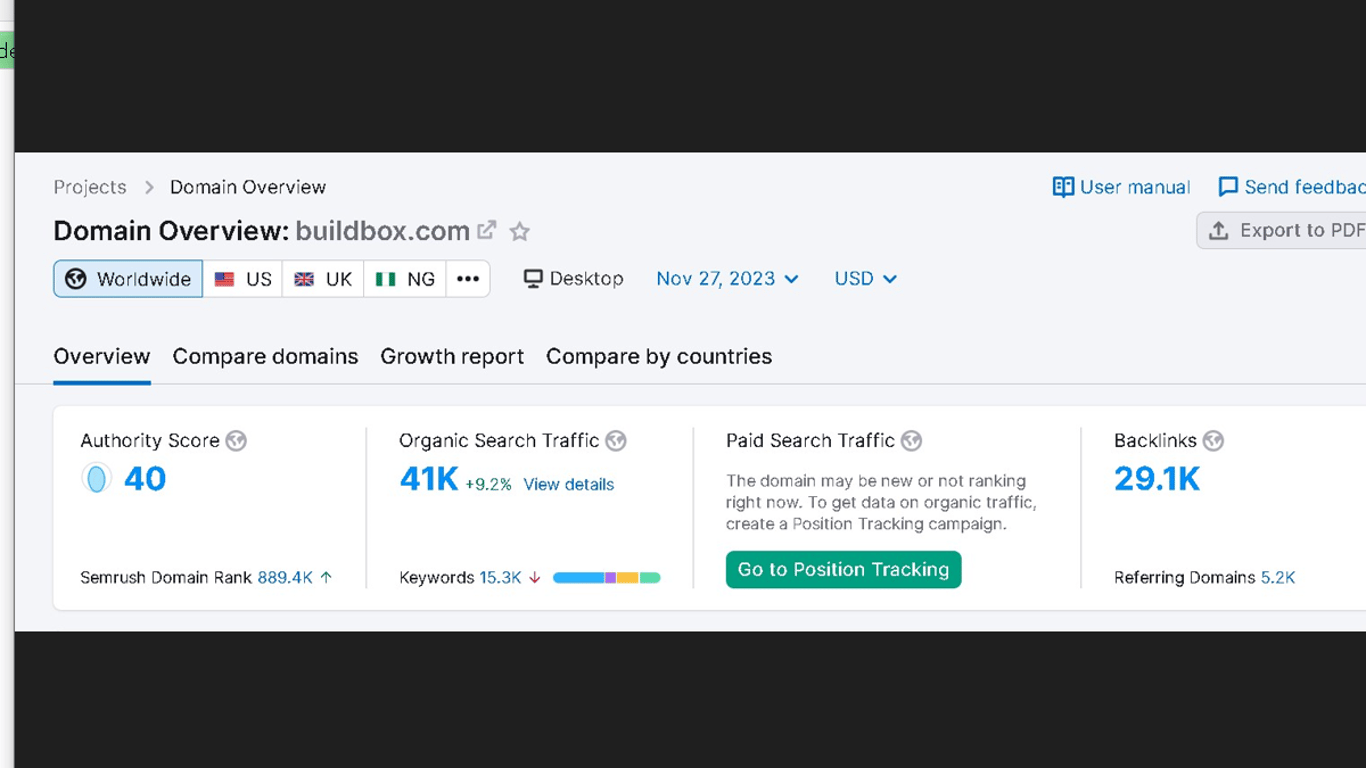This screenshot has height=768, width=1366.
Task: Click Go to Position Tracking button
Action: [x=843, y=570]
